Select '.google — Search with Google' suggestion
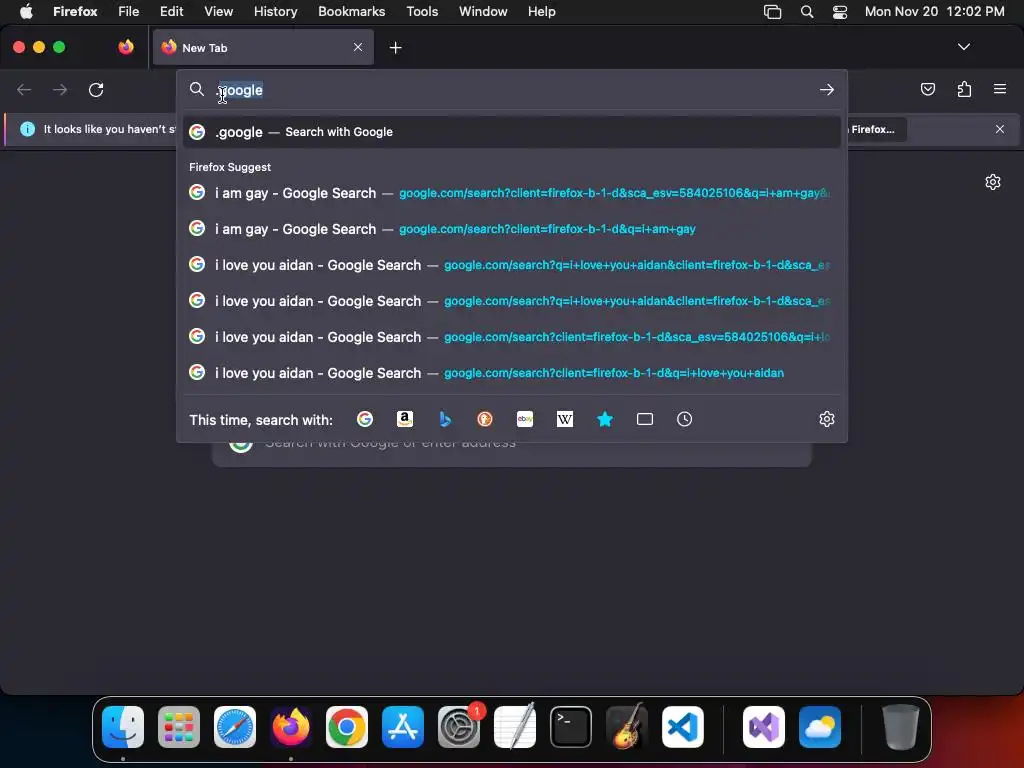The height and width of the screenshot is (768, 1024). point(512,132)
